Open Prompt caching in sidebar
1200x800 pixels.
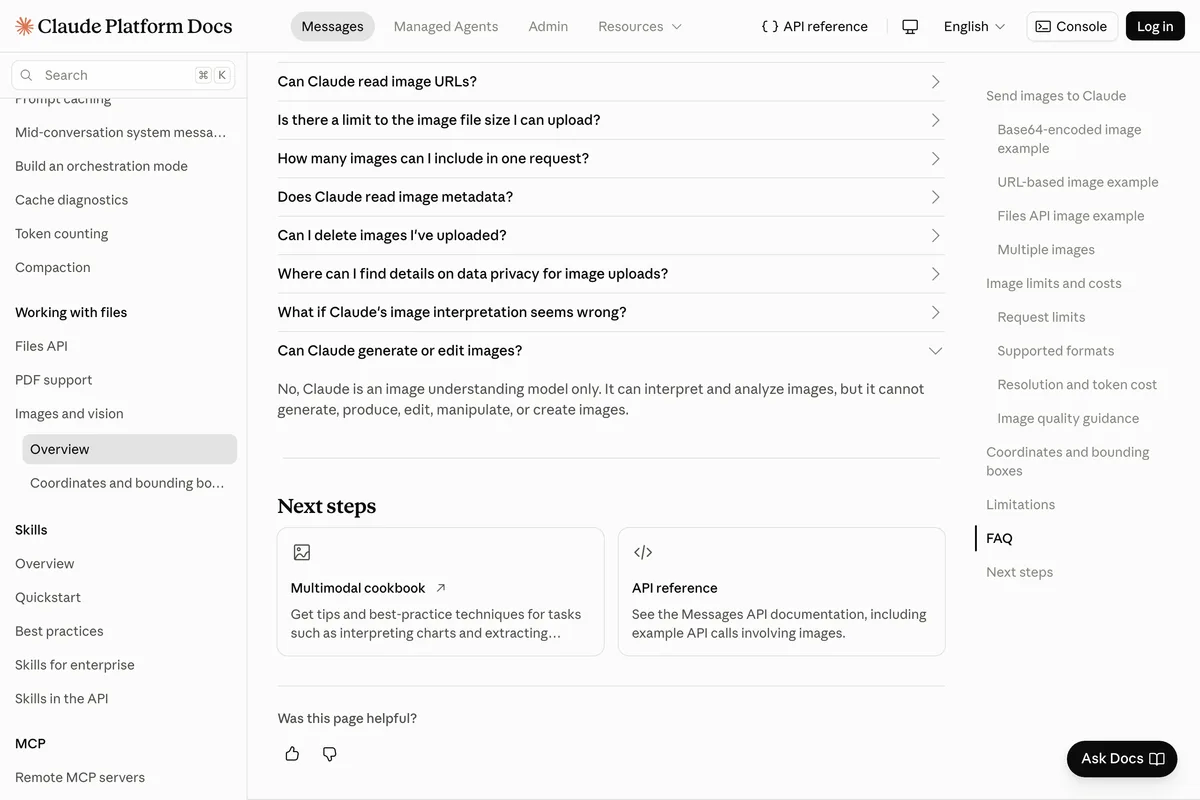click(63, 99)
